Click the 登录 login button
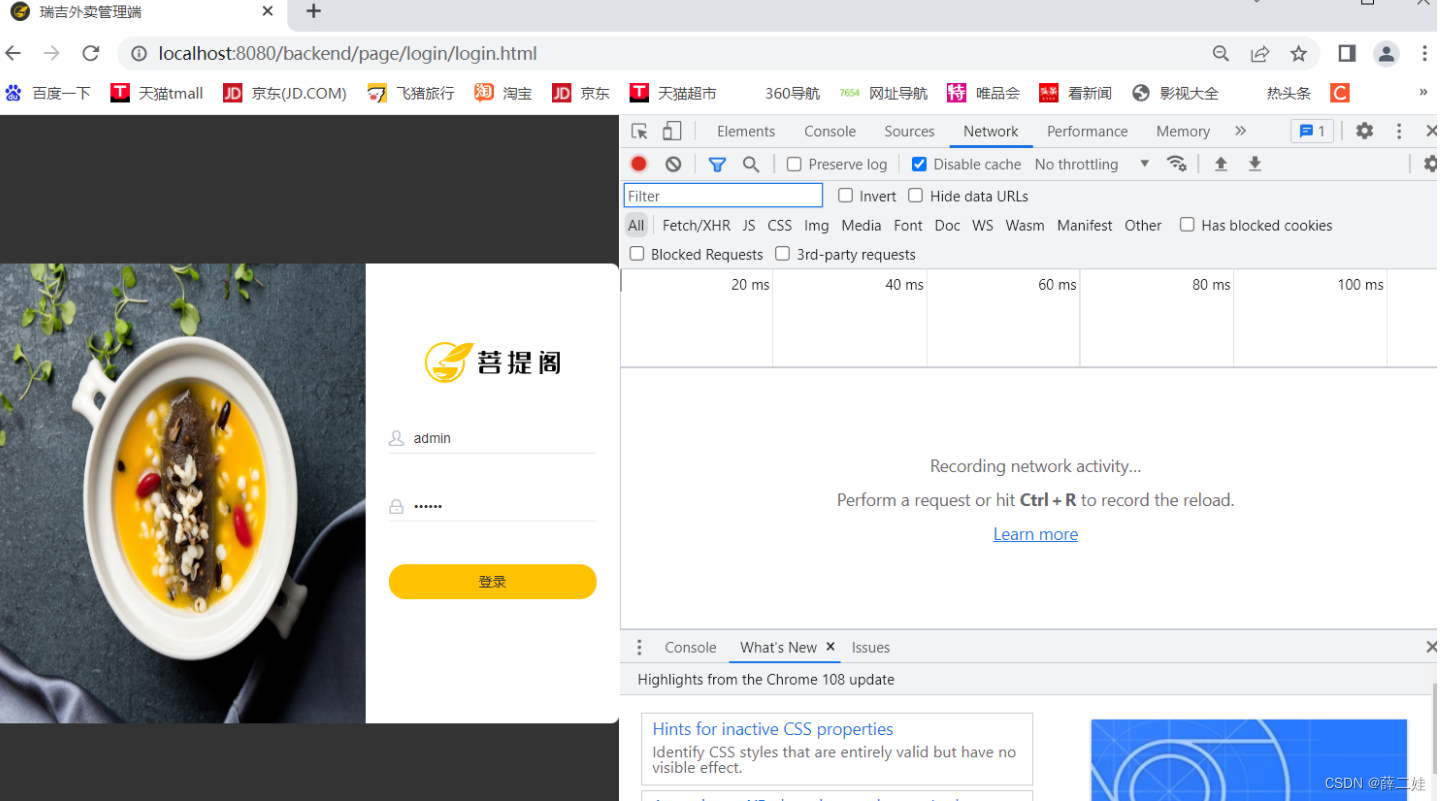The image size is (1441, 801). pyautogui.click(x=492, y=581)
